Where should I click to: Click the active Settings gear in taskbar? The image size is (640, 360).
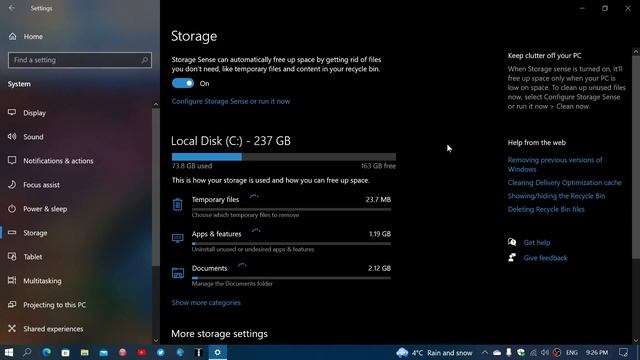click(218, 352)
